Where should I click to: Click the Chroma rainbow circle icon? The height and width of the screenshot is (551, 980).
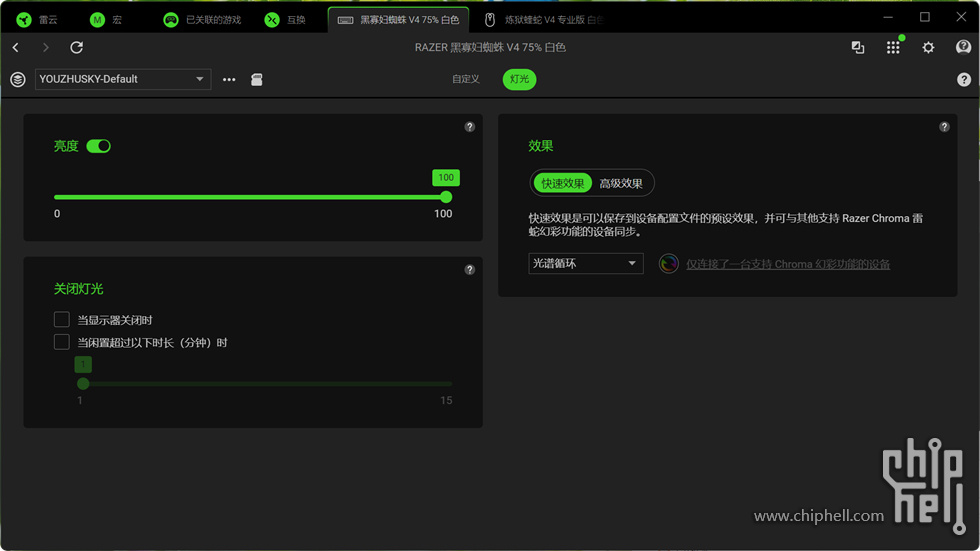668,264
